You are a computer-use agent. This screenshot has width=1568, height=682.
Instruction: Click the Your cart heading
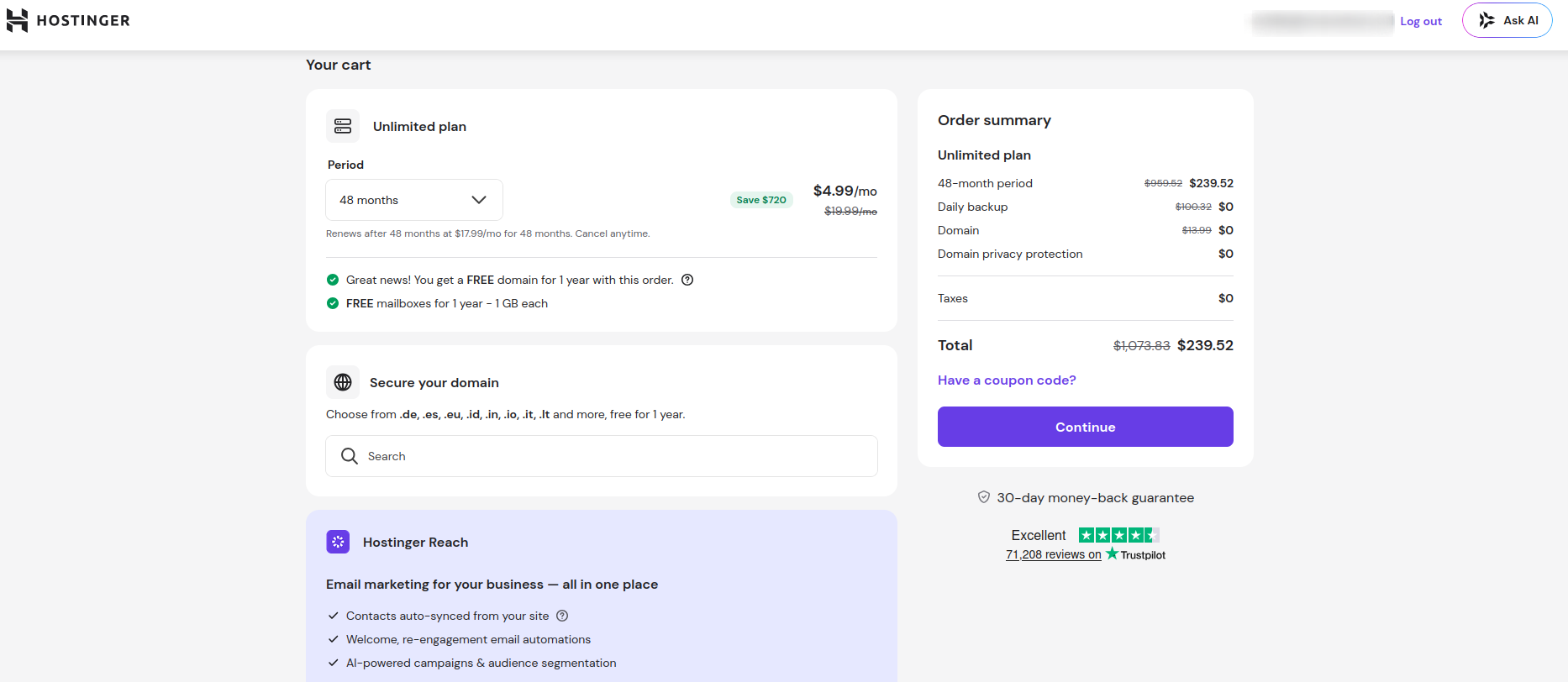click(339, 65)
